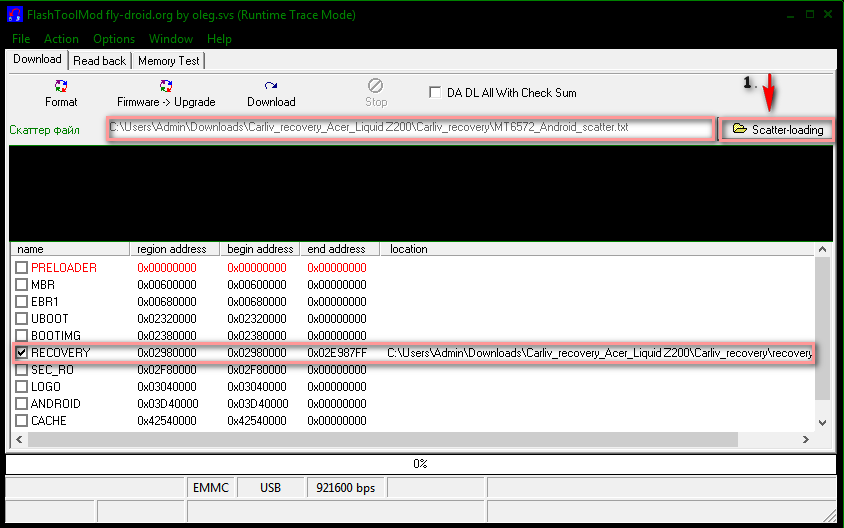Click the folder icon on Scatter-loading

click(740, 129)
